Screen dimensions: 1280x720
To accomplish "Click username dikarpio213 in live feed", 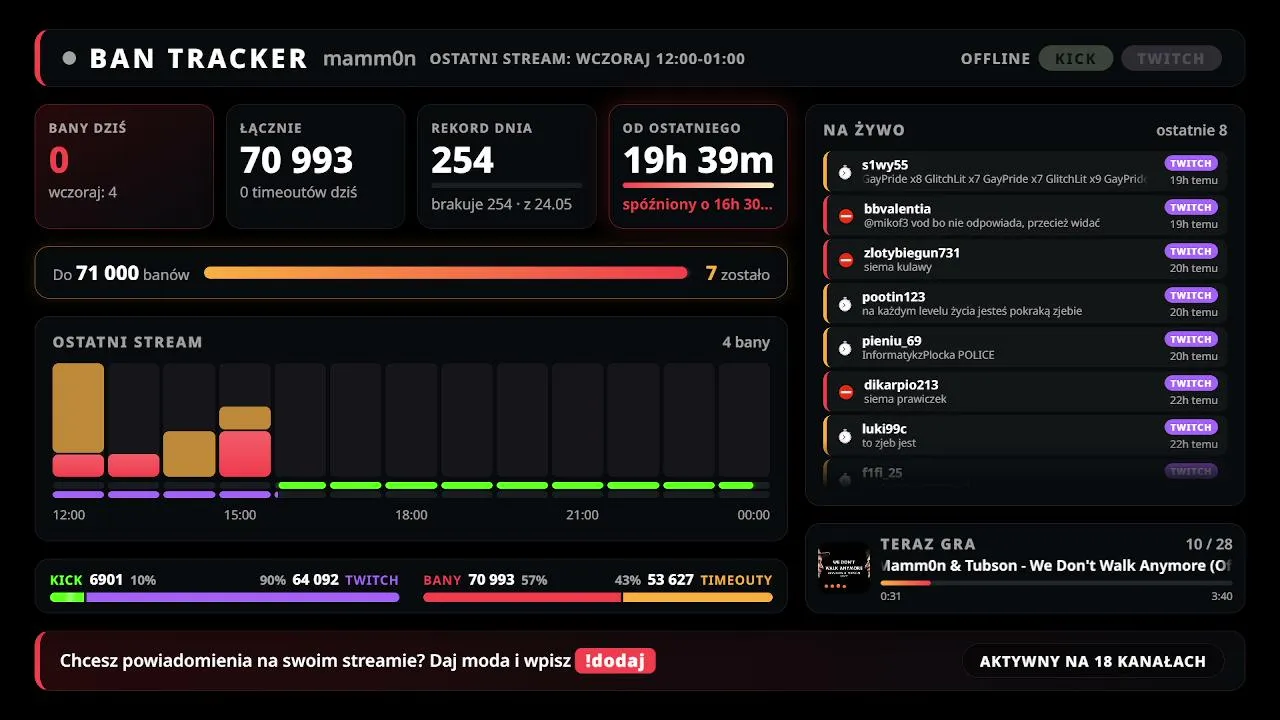I will (900, 385).
